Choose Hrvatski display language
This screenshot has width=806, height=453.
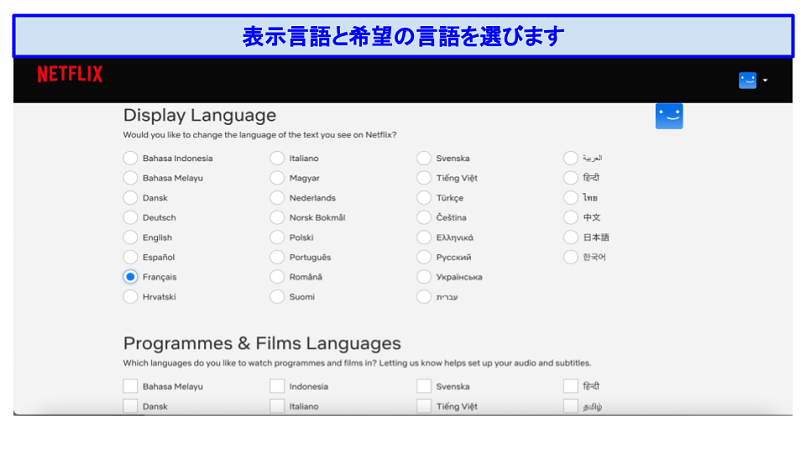[x=131, y=297]
